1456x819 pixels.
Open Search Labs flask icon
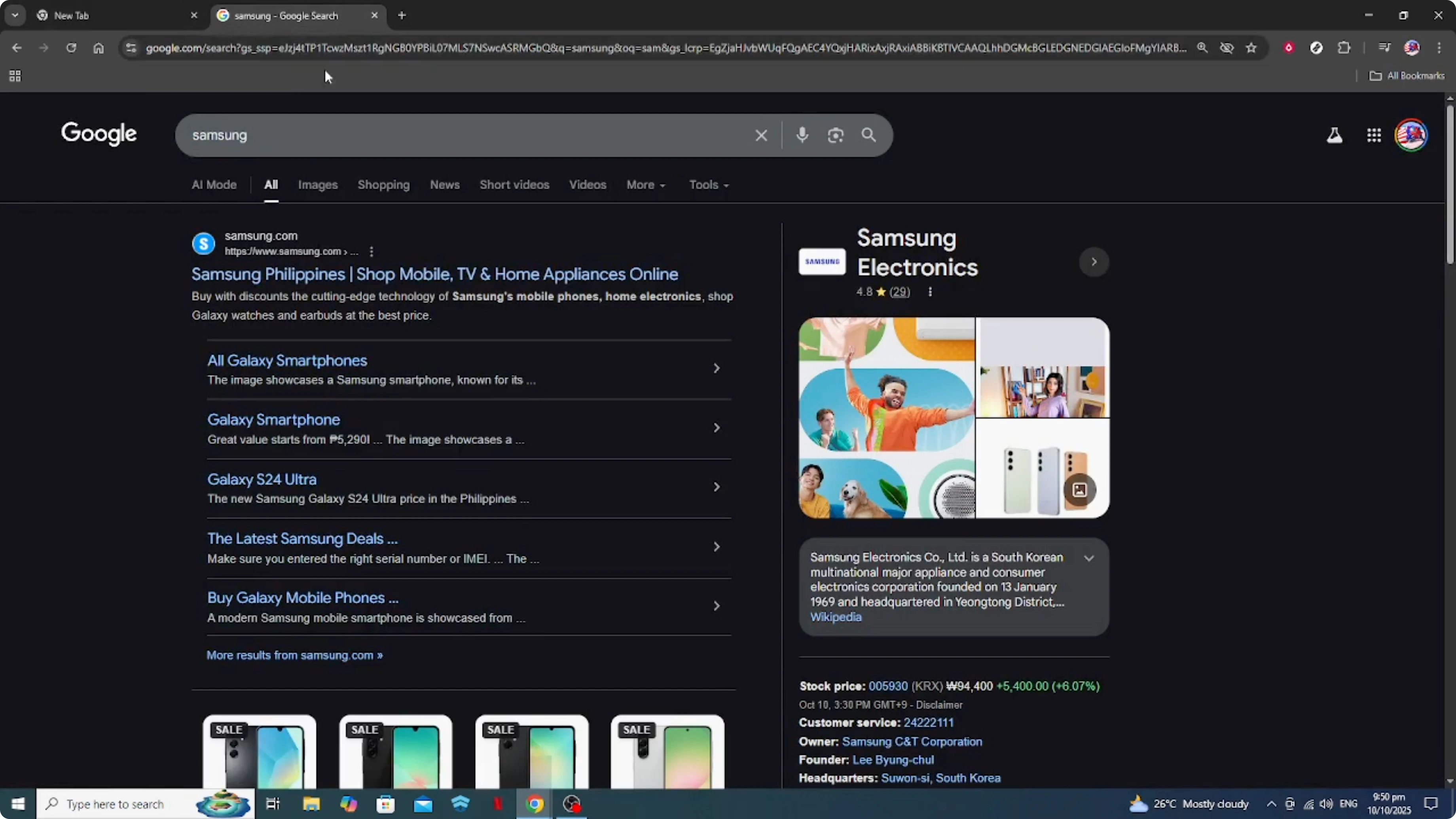(1334, 135)
